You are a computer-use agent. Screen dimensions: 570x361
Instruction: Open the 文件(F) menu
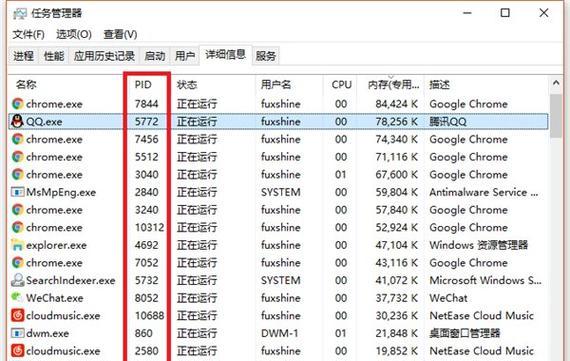coord(29,35)
